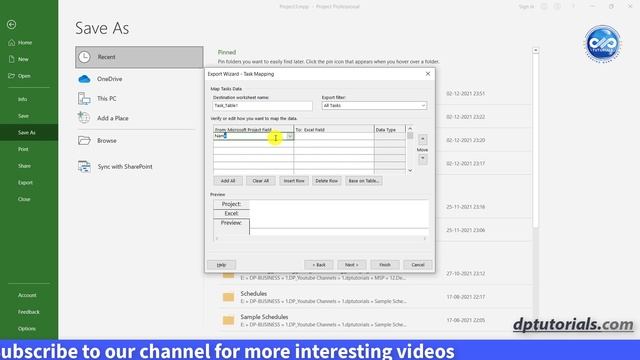Open Account settings
This screenshot has height=360, width=640.
[27, 295]
